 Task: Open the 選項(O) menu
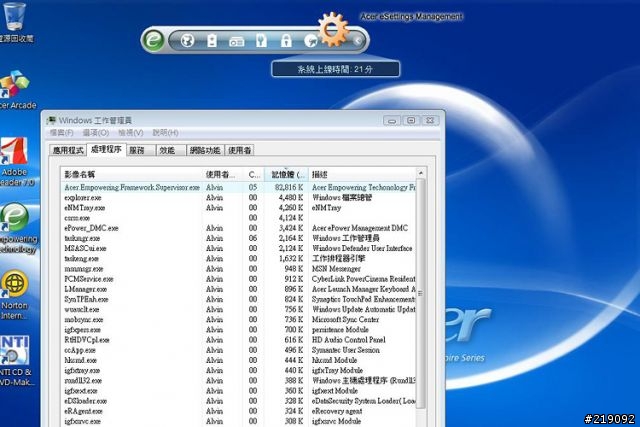96,133
